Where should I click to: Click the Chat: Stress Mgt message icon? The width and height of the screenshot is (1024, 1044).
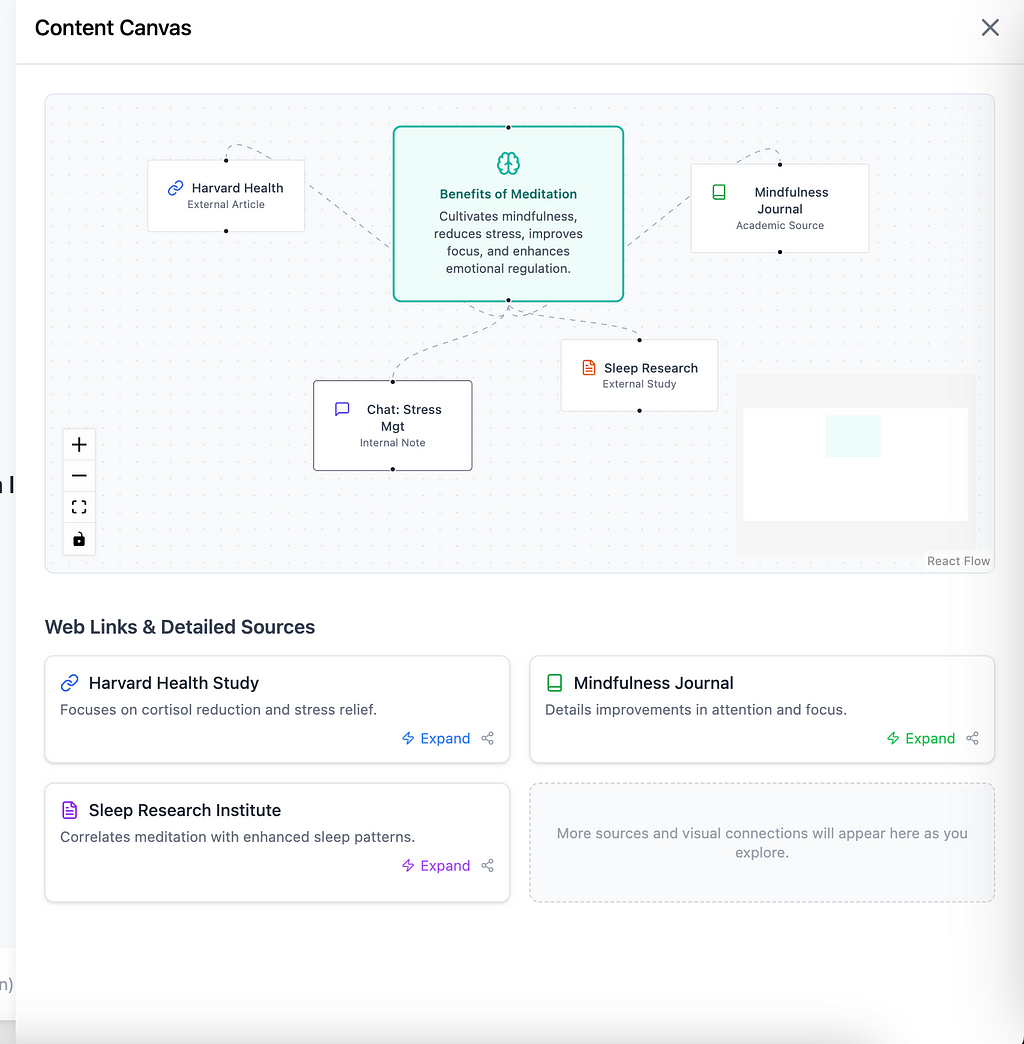pos(342,409)
